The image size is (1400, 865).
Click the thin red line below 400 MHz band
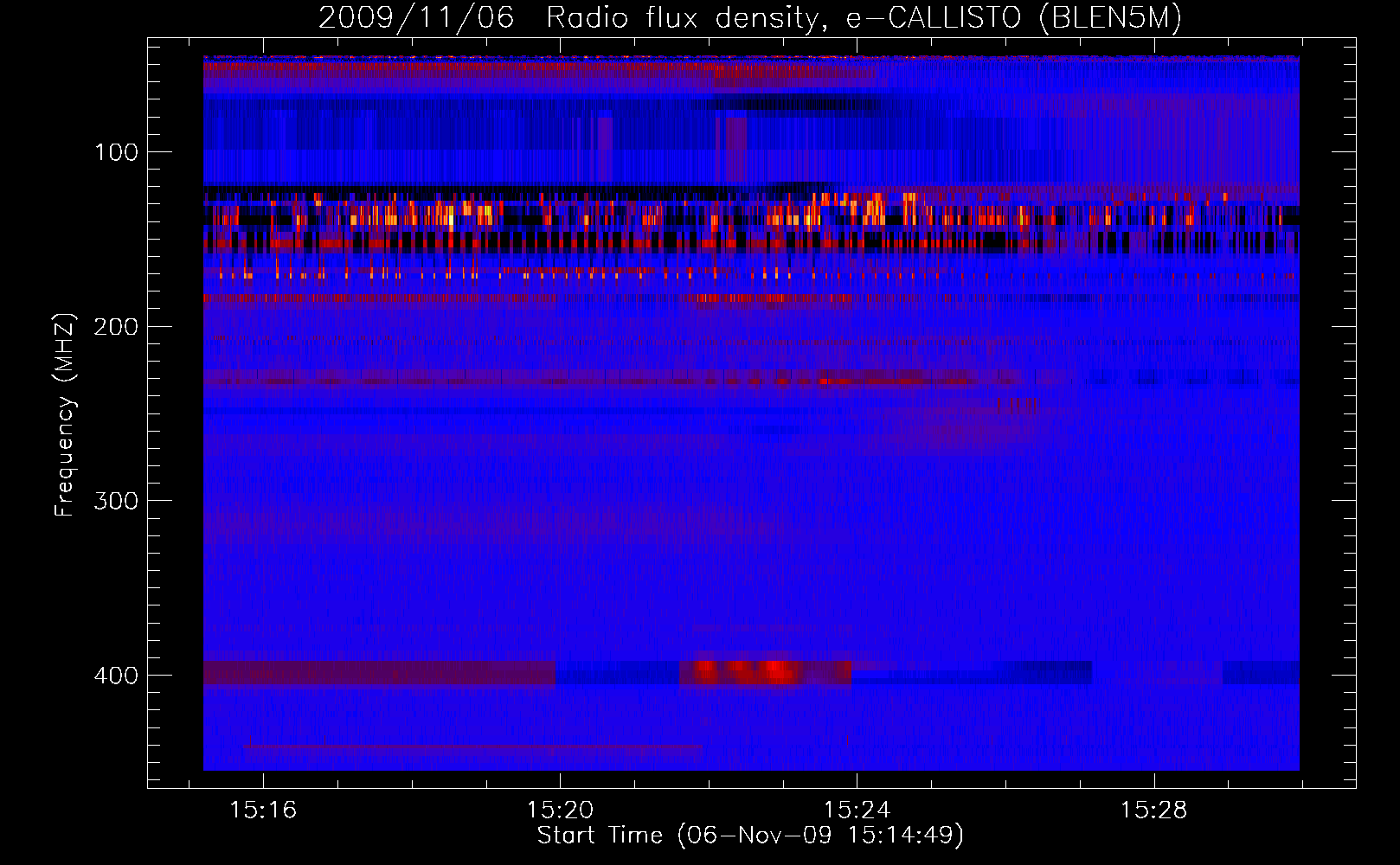472,746
